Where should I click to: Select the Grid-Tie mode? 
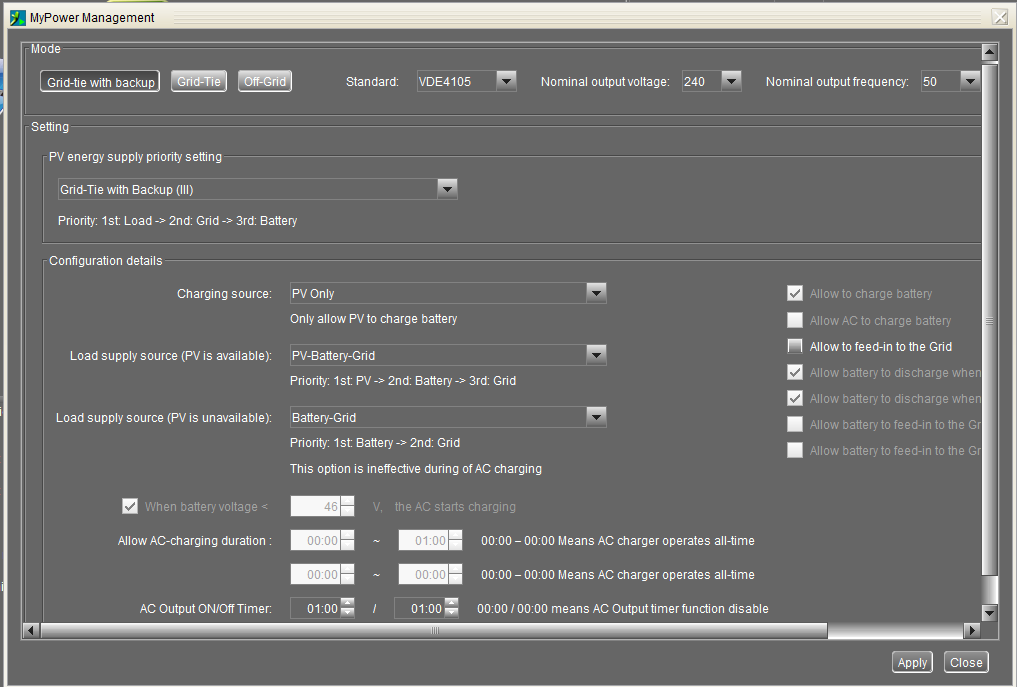click(199, 82)
